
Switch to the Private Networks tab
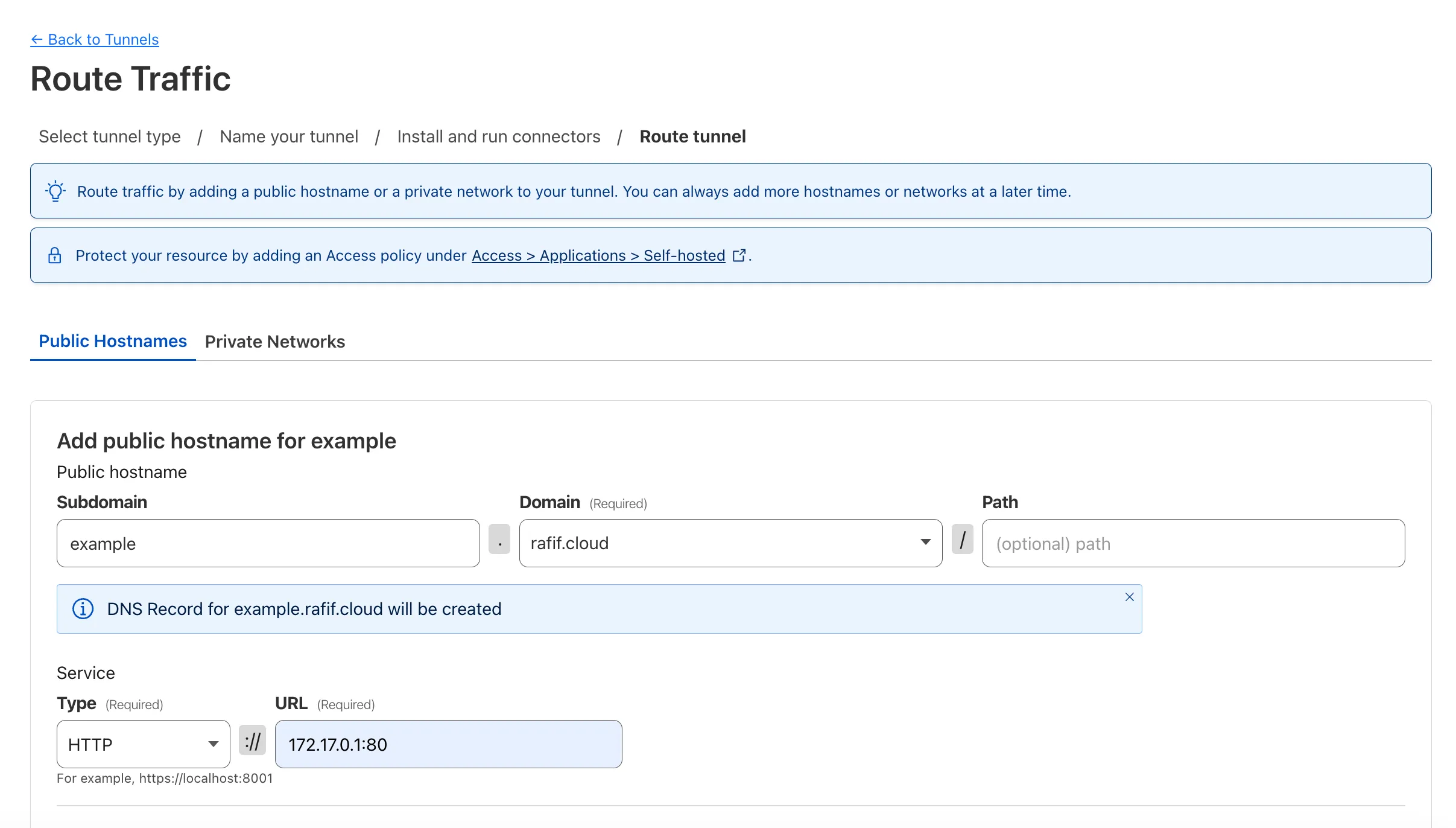click(274, 342)
